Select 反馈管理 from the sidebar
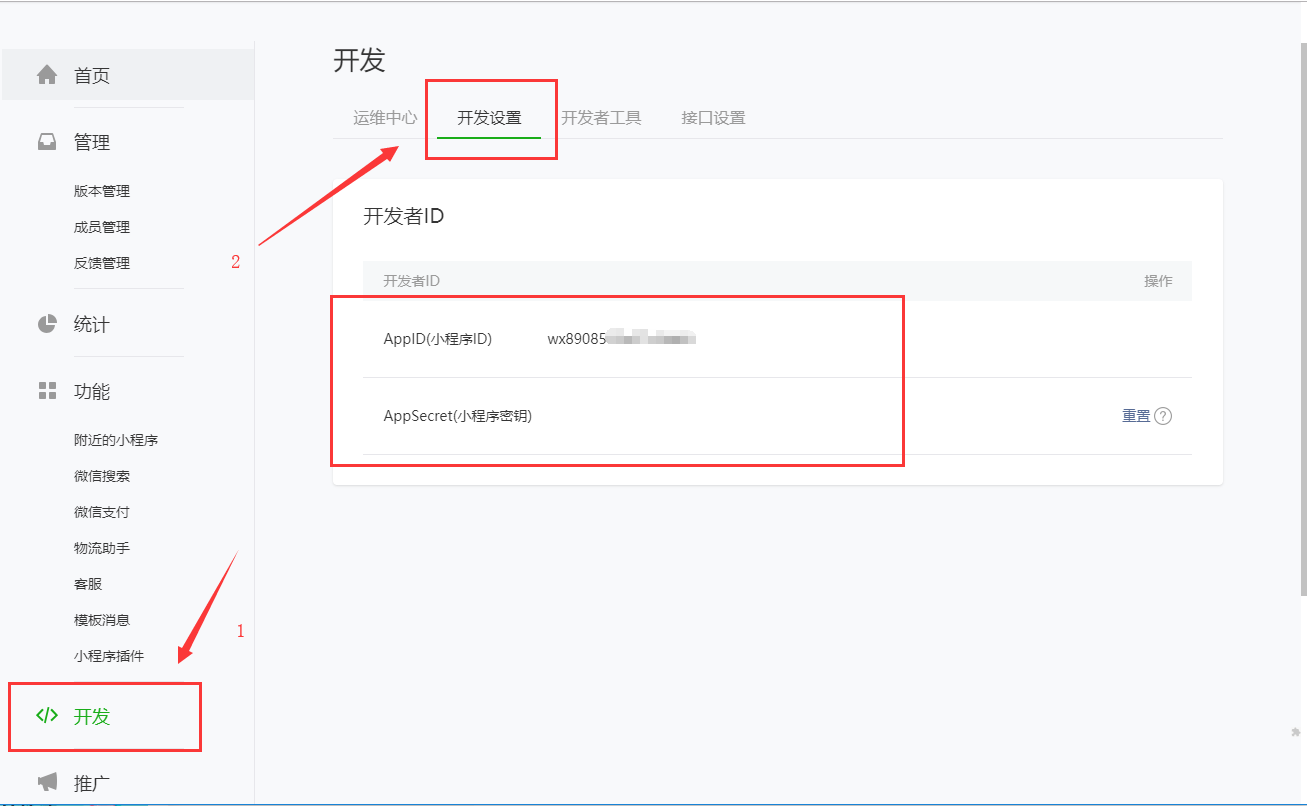Screen dimensions: 1307x806 click(x=102, y=263)
